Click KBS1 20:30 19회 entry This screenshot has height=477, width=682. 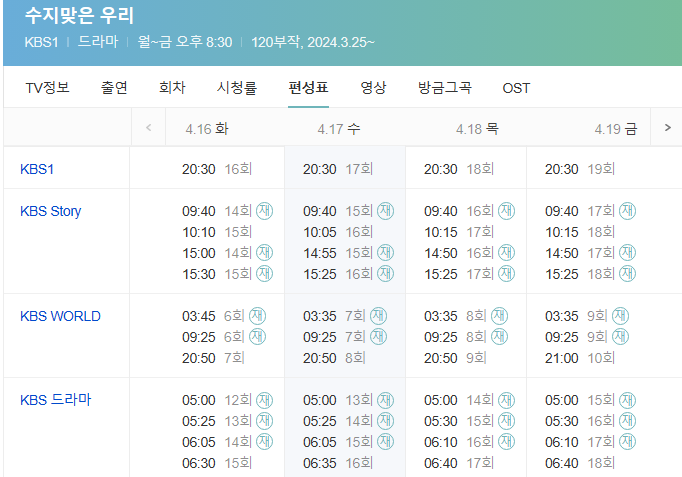580,169
